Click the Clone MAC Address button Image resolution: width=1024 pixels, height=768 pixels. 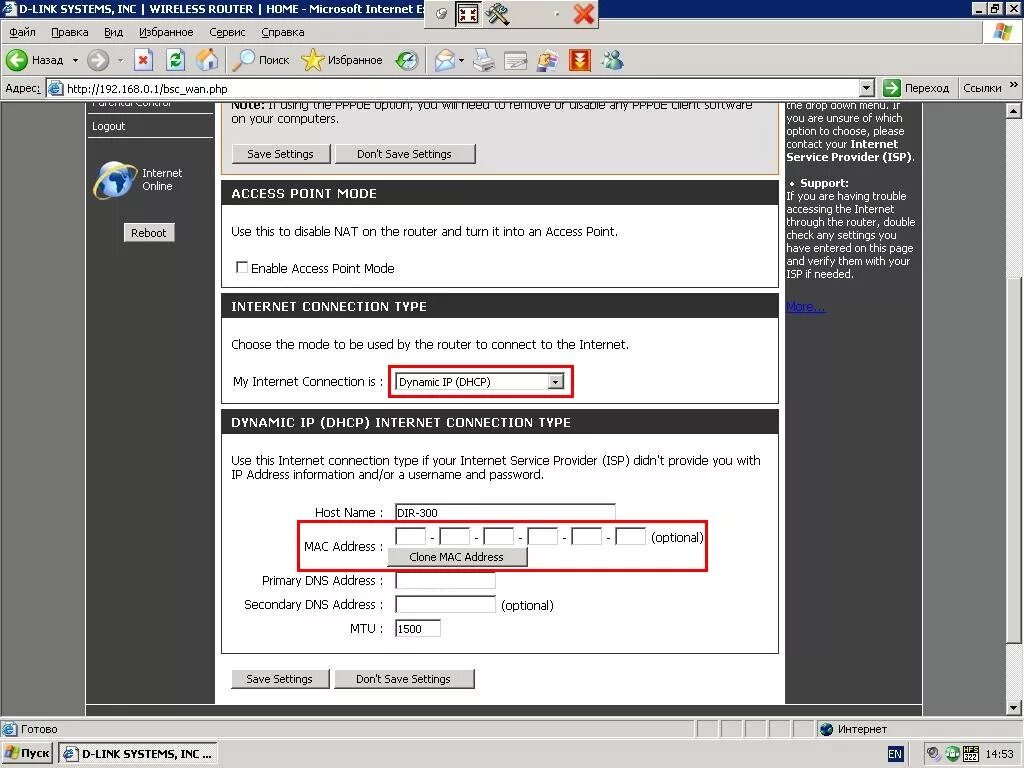tap(456, 557)
